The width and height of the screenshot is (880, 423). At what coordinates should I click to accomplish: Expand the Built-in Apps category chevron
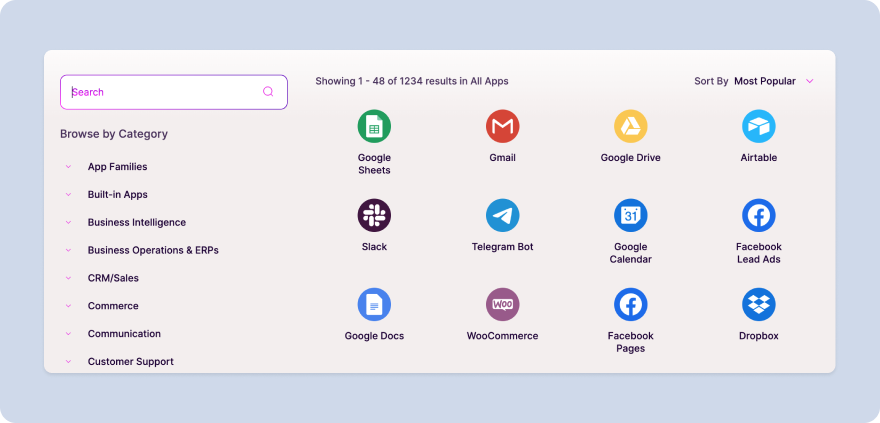tap(68, 195)
